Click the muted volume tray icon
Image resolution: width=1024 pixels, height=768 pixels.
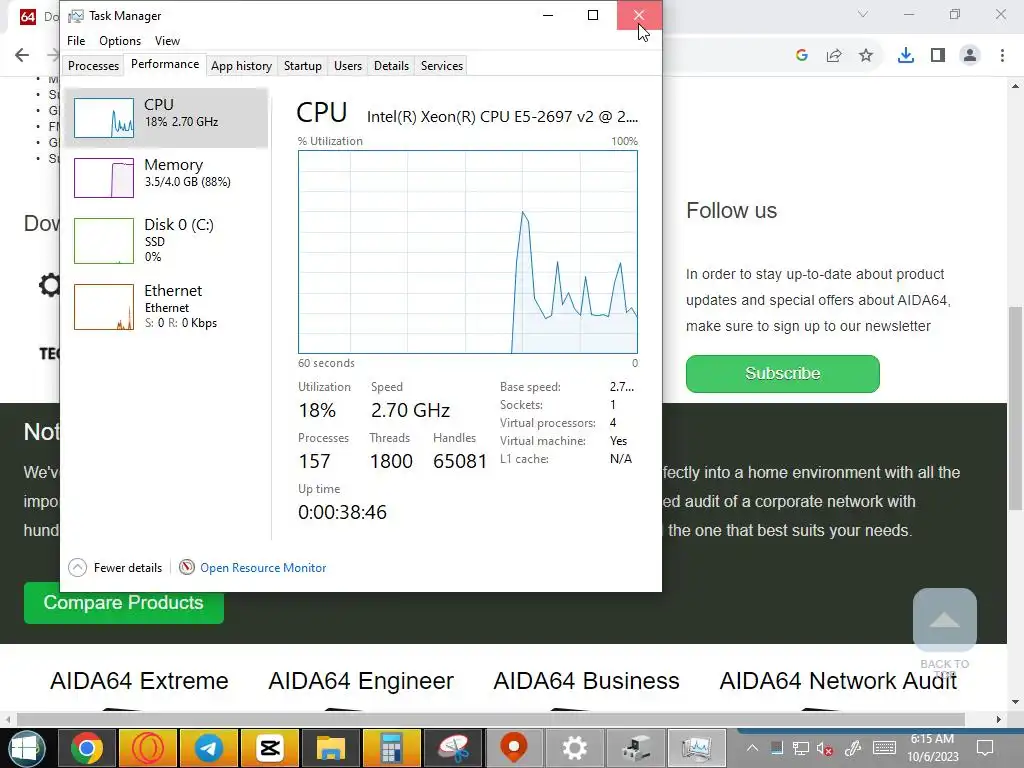[825, 748]
